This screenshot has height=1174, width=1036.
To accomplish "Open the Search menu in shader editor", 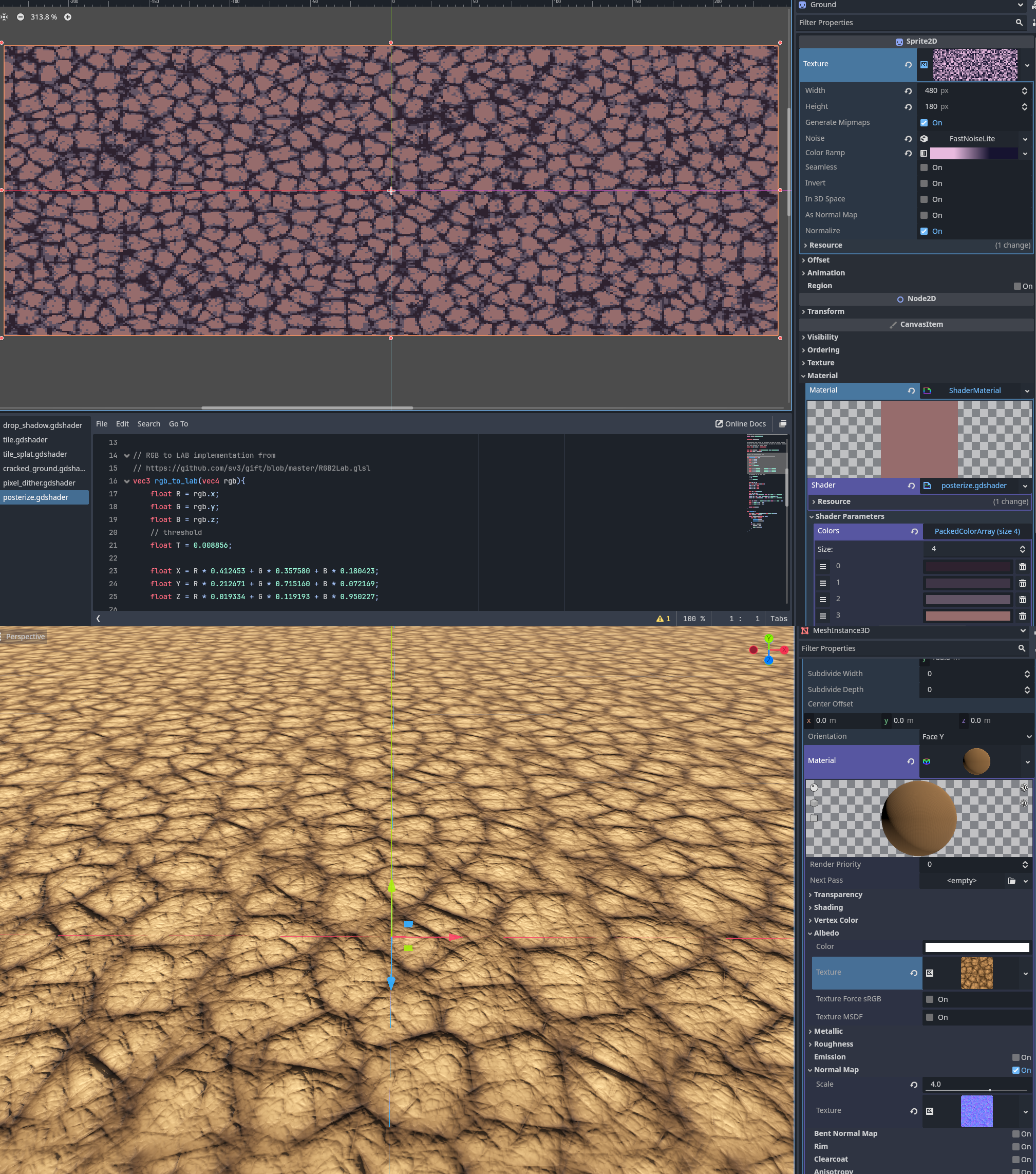I will (149, 424).
